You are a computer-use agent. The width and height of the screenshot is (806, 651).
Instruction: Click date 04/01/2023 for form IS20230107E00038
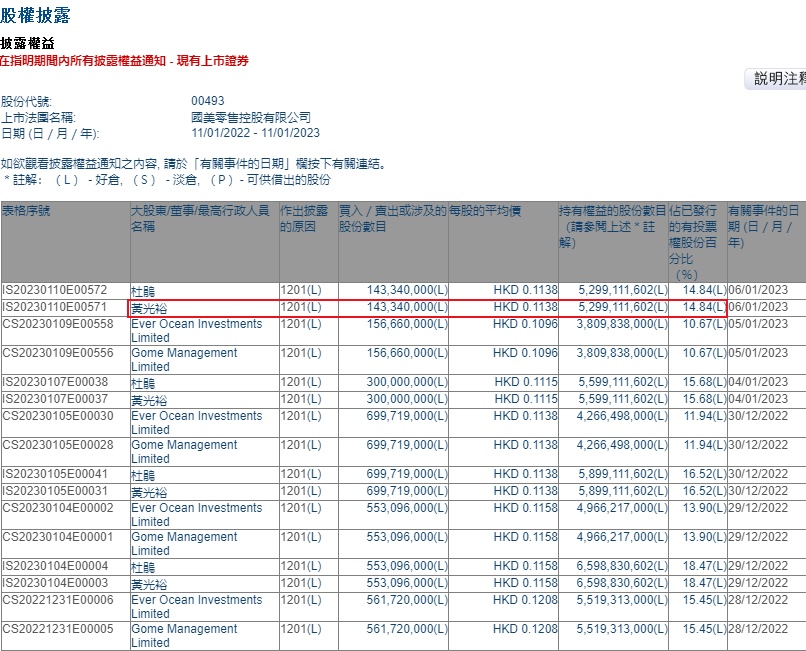coord(759,383)
